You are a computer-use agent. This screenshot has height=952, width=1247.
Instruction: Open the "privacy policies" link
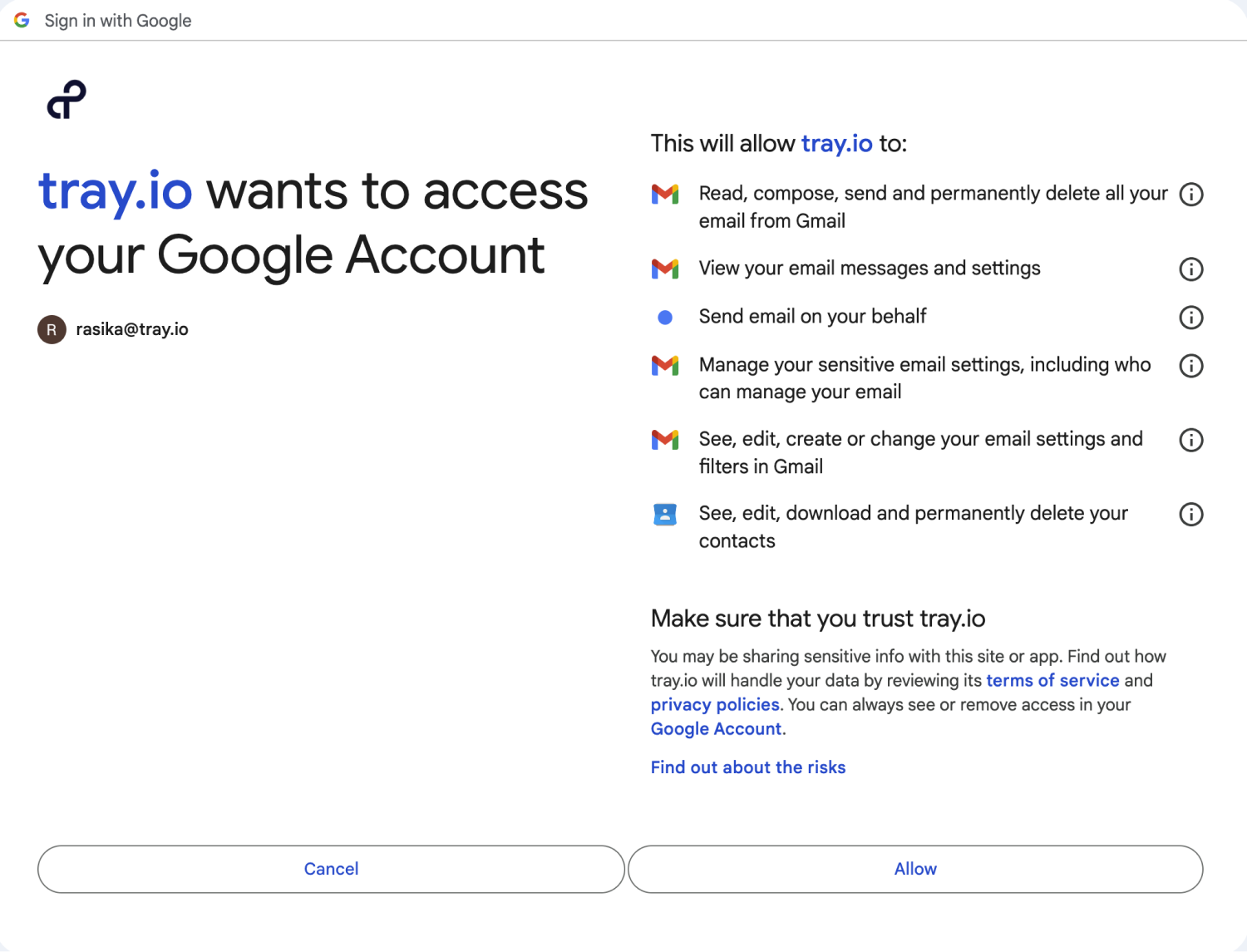[x=715, y=705]
